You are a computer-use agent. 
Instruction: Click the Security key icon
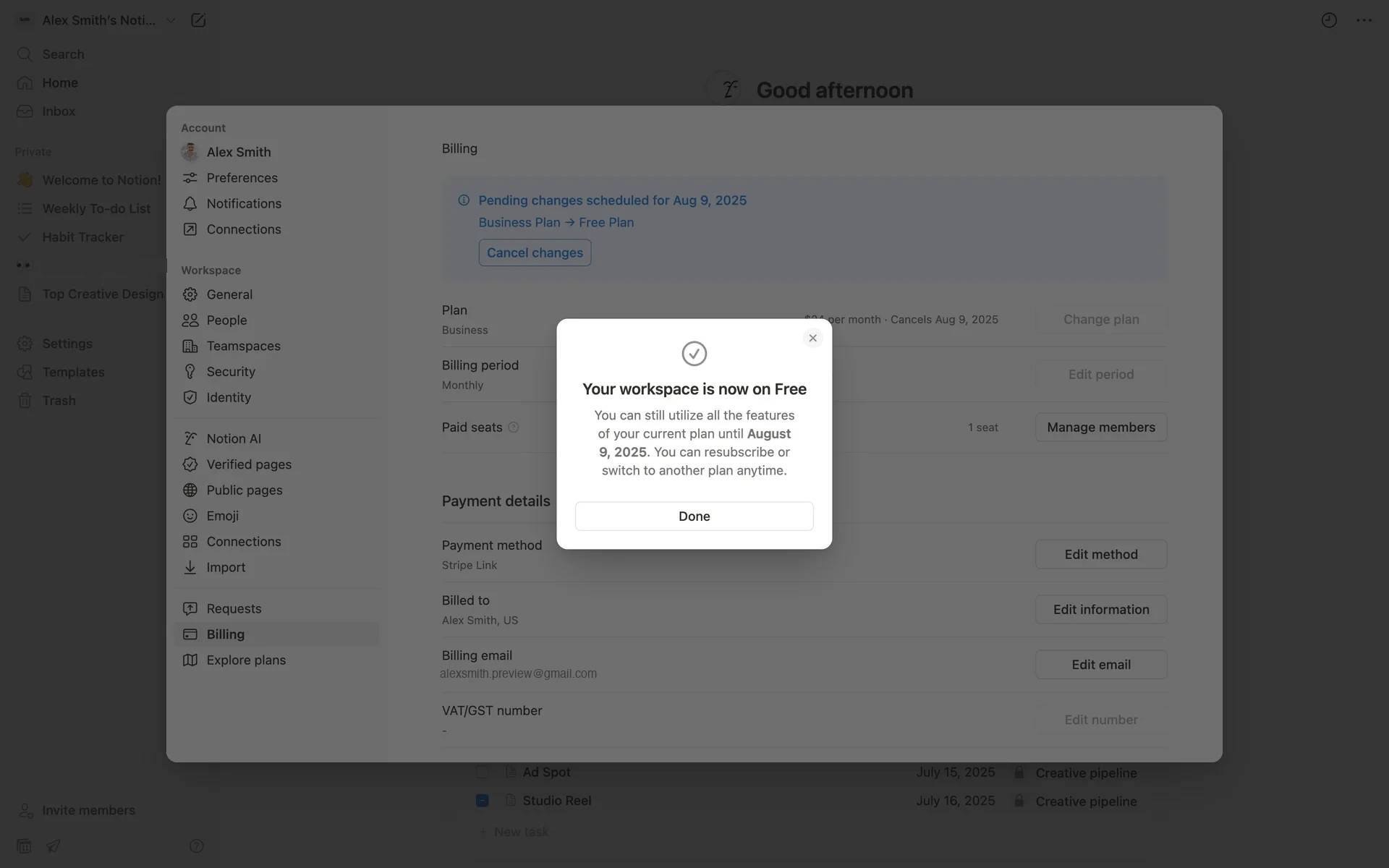pyautogui.click(x=190, y=371)
